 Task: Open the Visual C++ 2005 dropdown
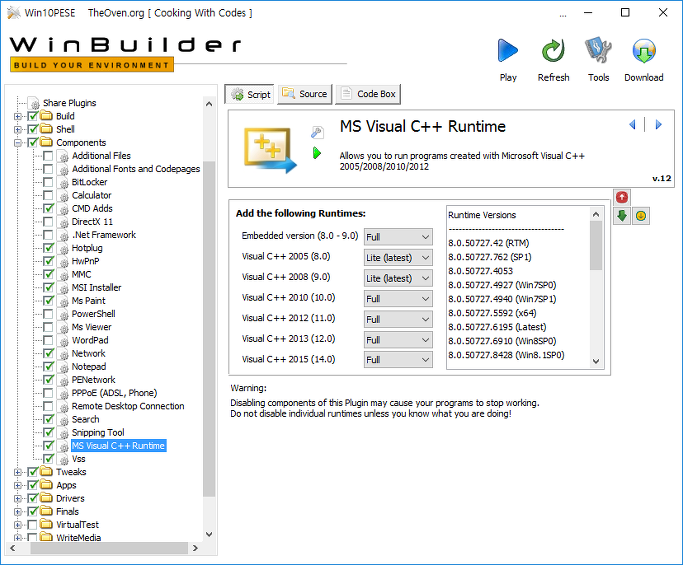[398, 257]
